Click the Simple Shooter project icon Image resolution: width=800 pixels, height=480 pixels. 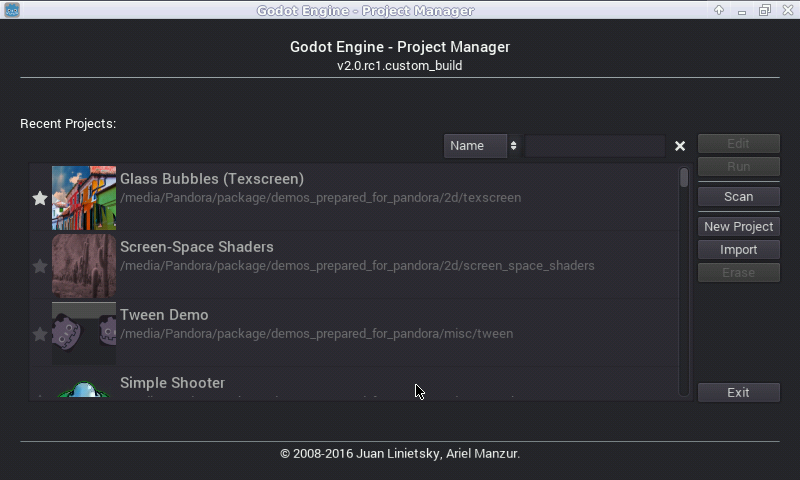84,389
